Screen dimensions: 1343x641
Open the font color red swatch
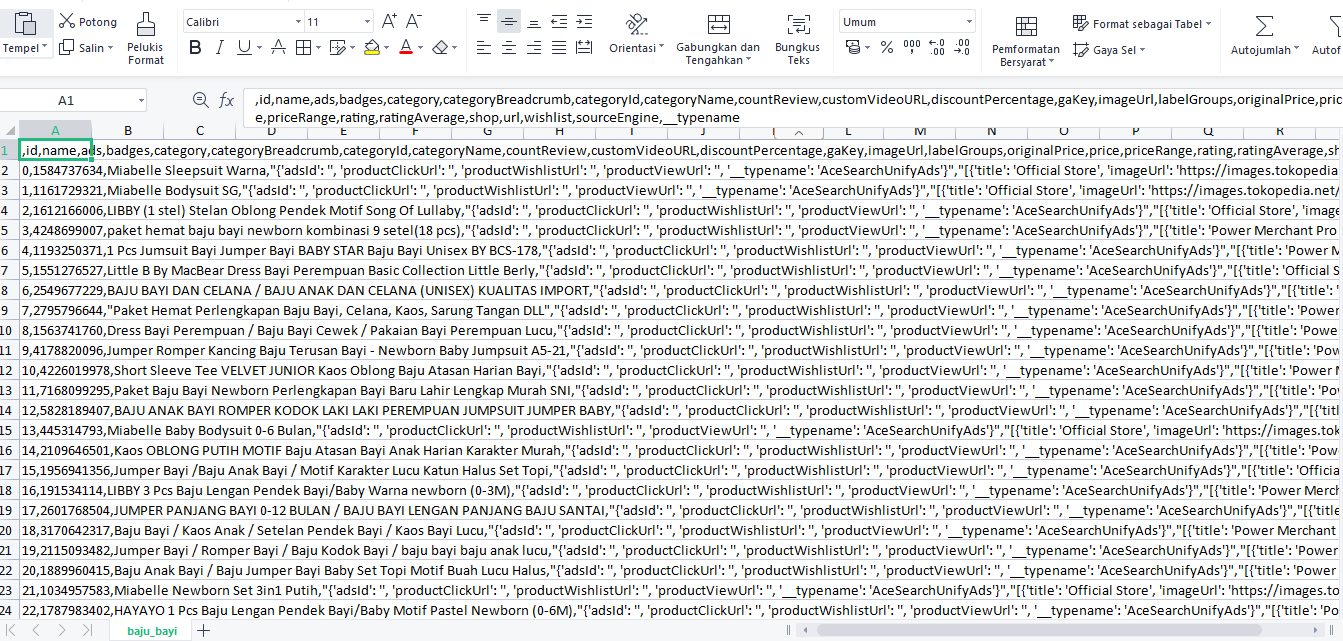click(x=405, y=47)
